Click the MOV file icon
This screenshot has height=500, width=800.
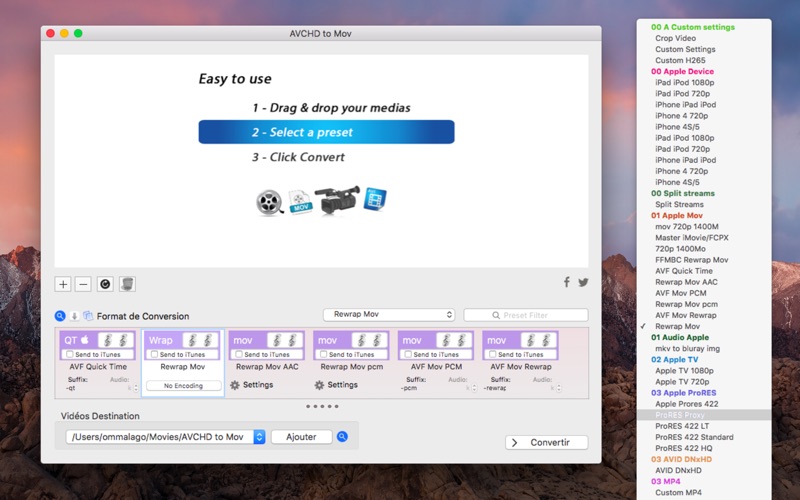click(x=300, y=202)
